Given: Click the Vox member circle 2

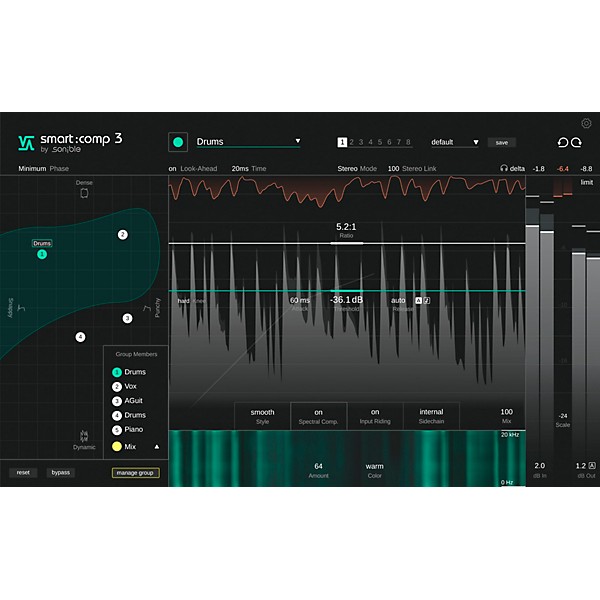Looking at the screenshot, I should tap(117, 386).
